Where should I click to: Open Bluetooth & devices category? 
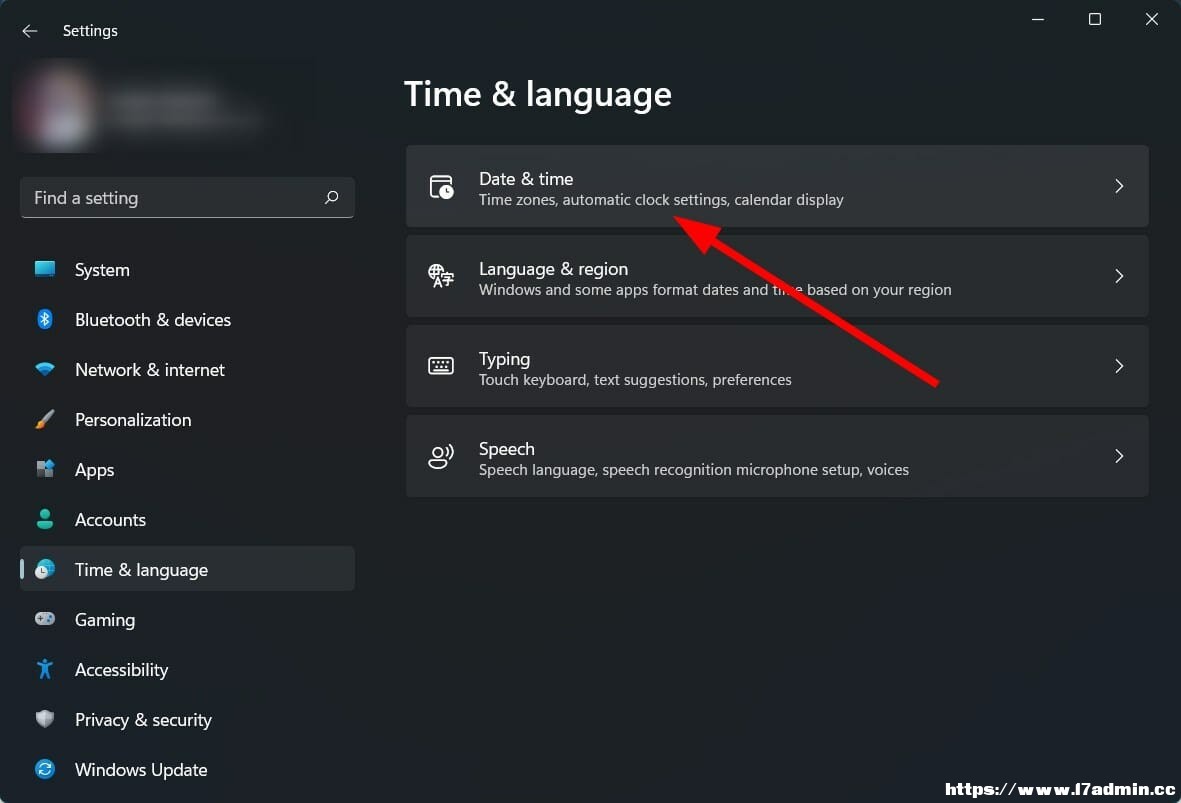pos(187,319)
